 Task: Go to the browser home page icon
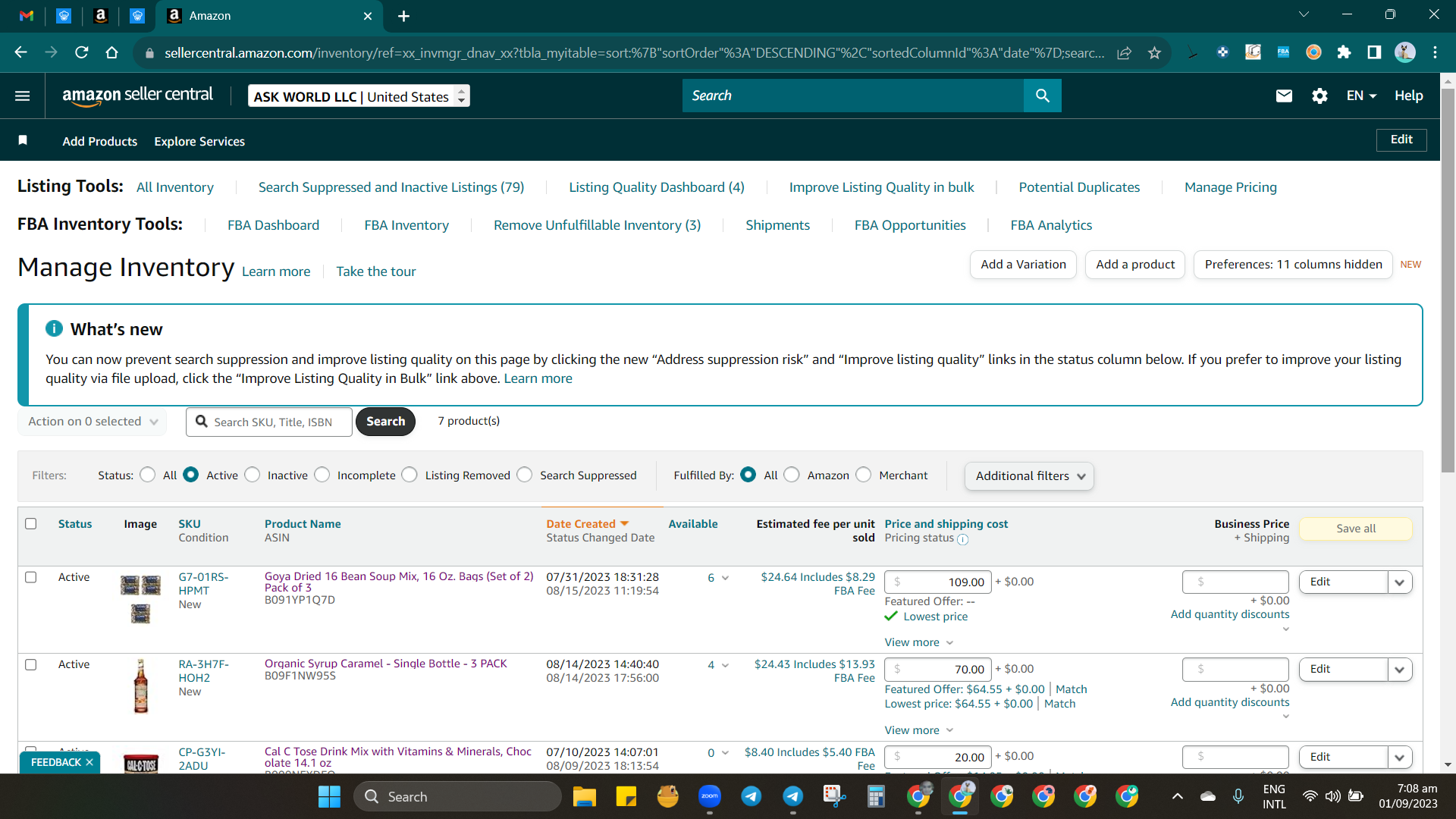[x=112, y=52]
